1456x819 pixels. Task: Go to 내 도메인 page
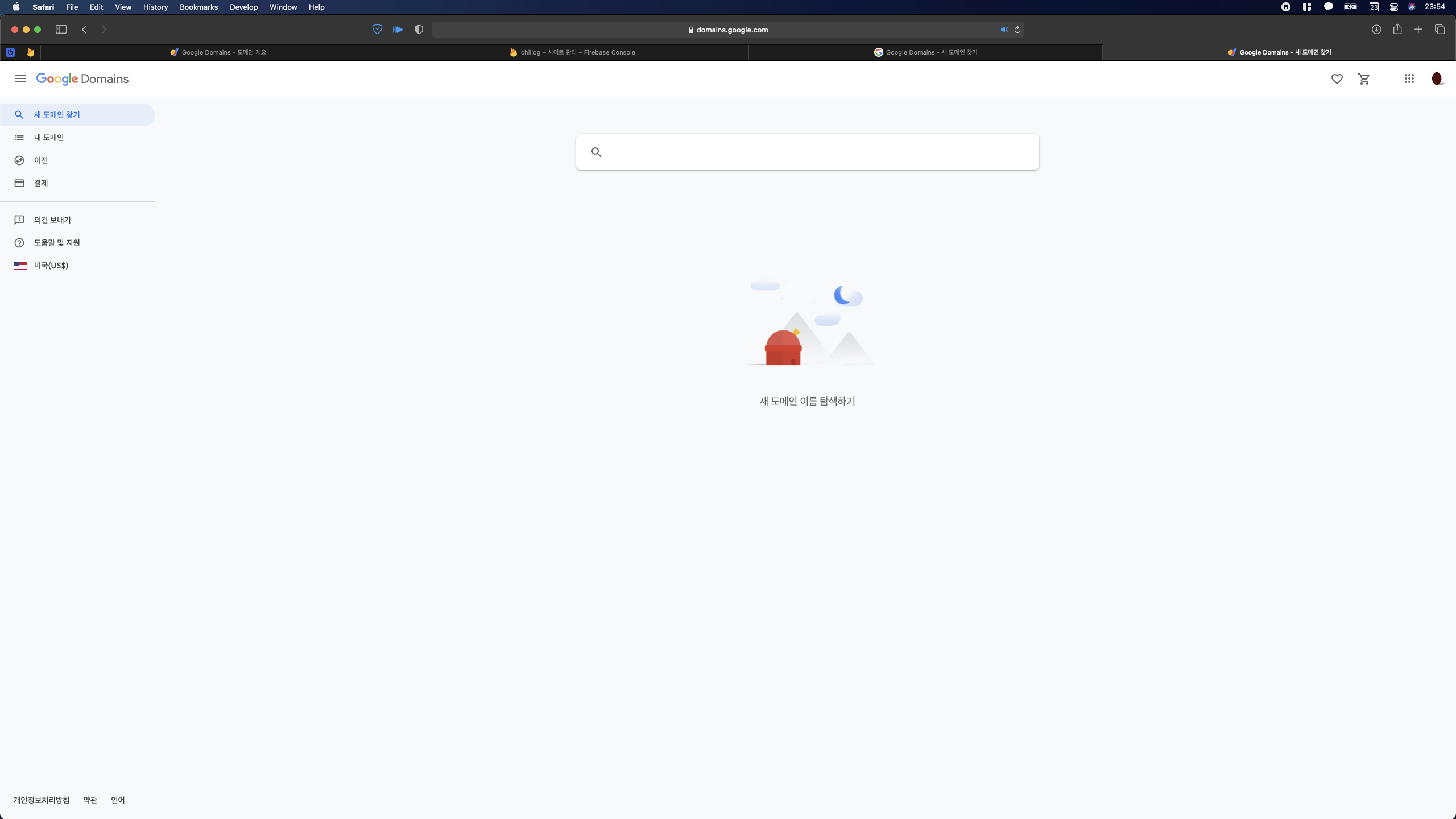click(x=49, y=138)
